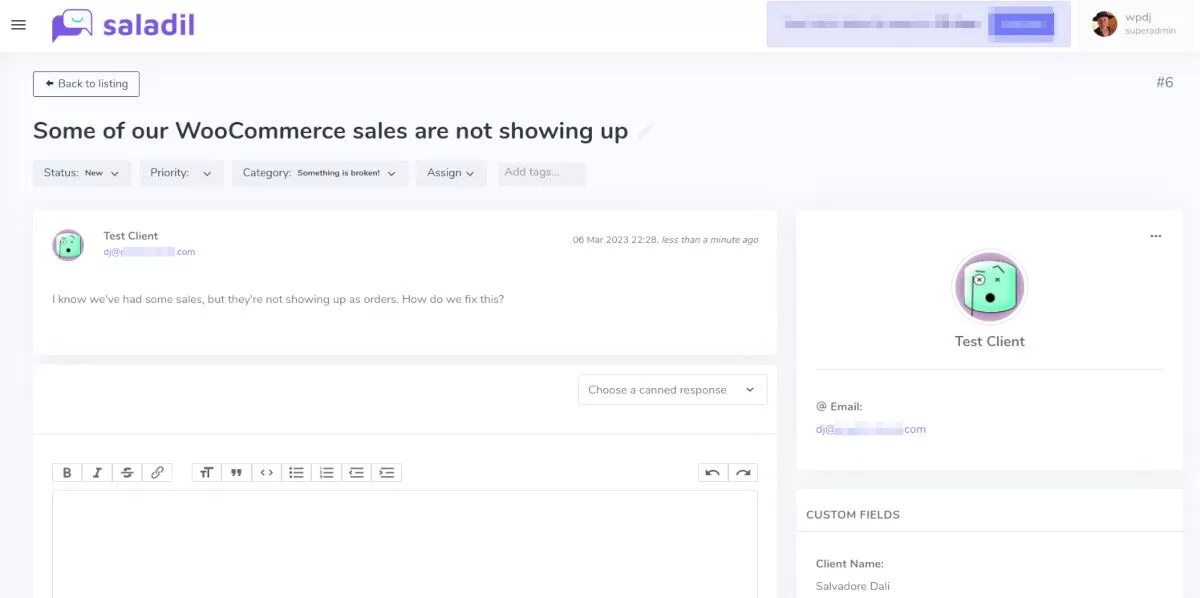This screenshot has width=1200, height=598.
Task: Open the hamburger navigation menu
Action: pos(18,25)
